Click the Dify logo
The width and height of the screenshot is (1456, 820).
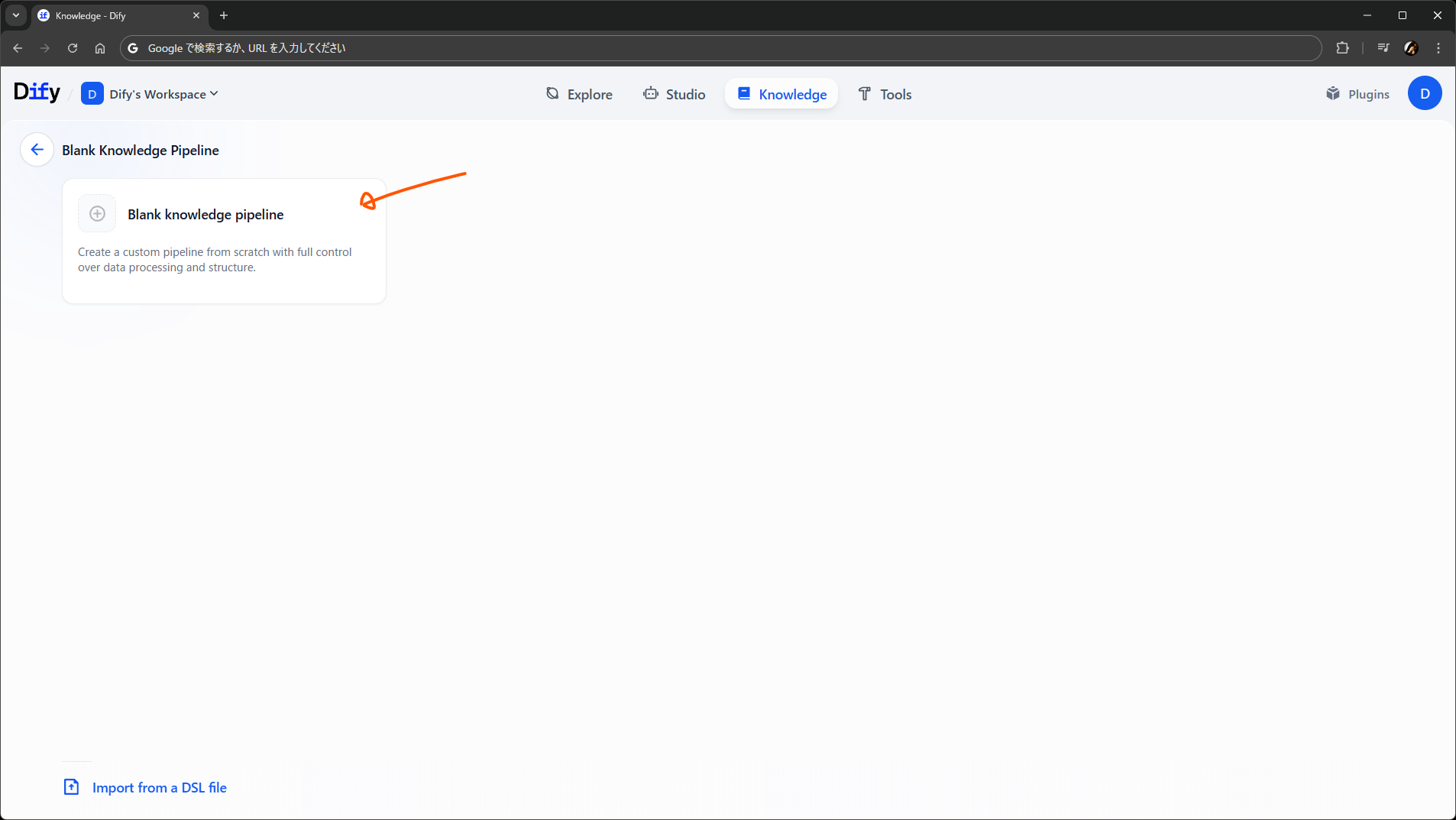[37, 92]
